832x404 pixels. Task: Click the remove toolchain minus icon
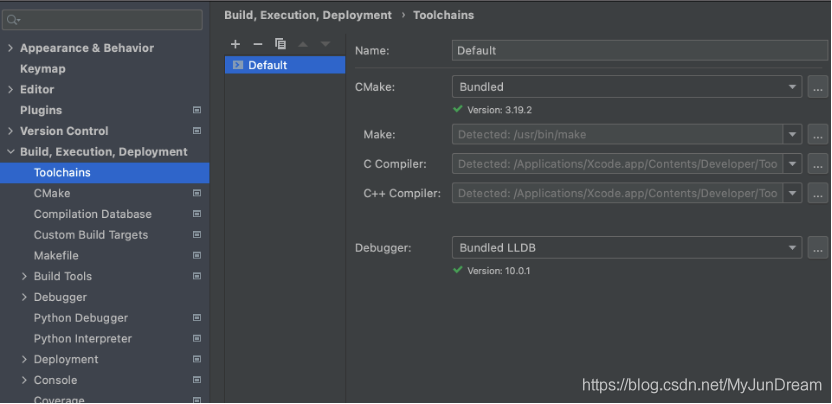[258, 44]
